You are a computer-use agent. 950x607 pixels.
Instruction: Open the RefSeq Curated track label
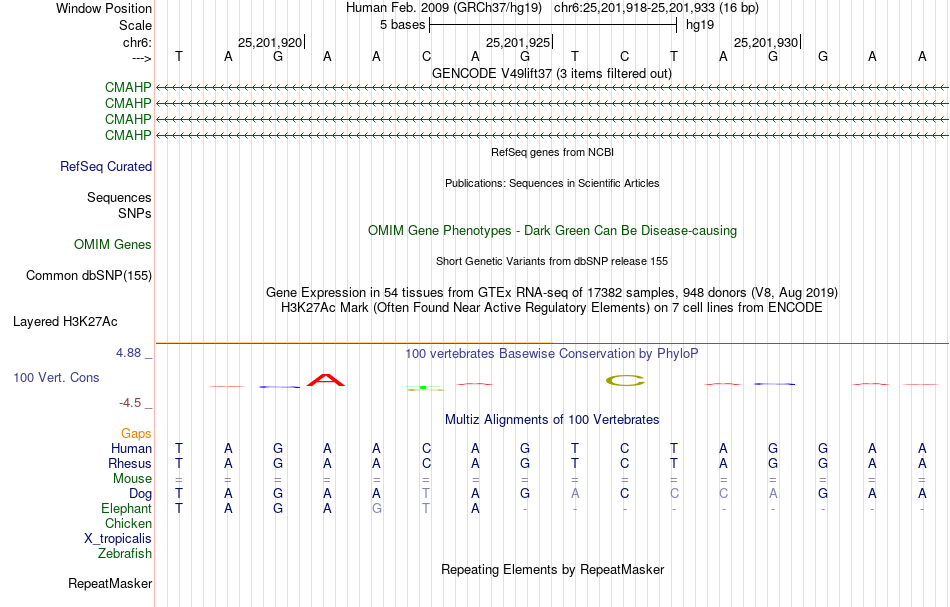point(106,167)
